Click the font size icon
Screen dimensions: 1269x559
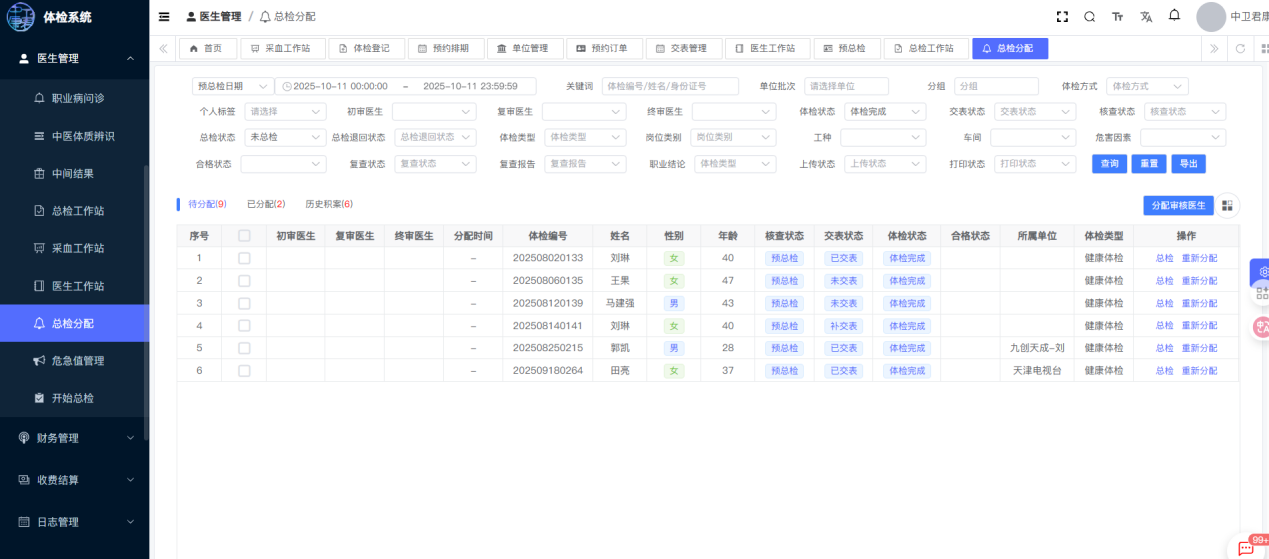[1117, 17]
